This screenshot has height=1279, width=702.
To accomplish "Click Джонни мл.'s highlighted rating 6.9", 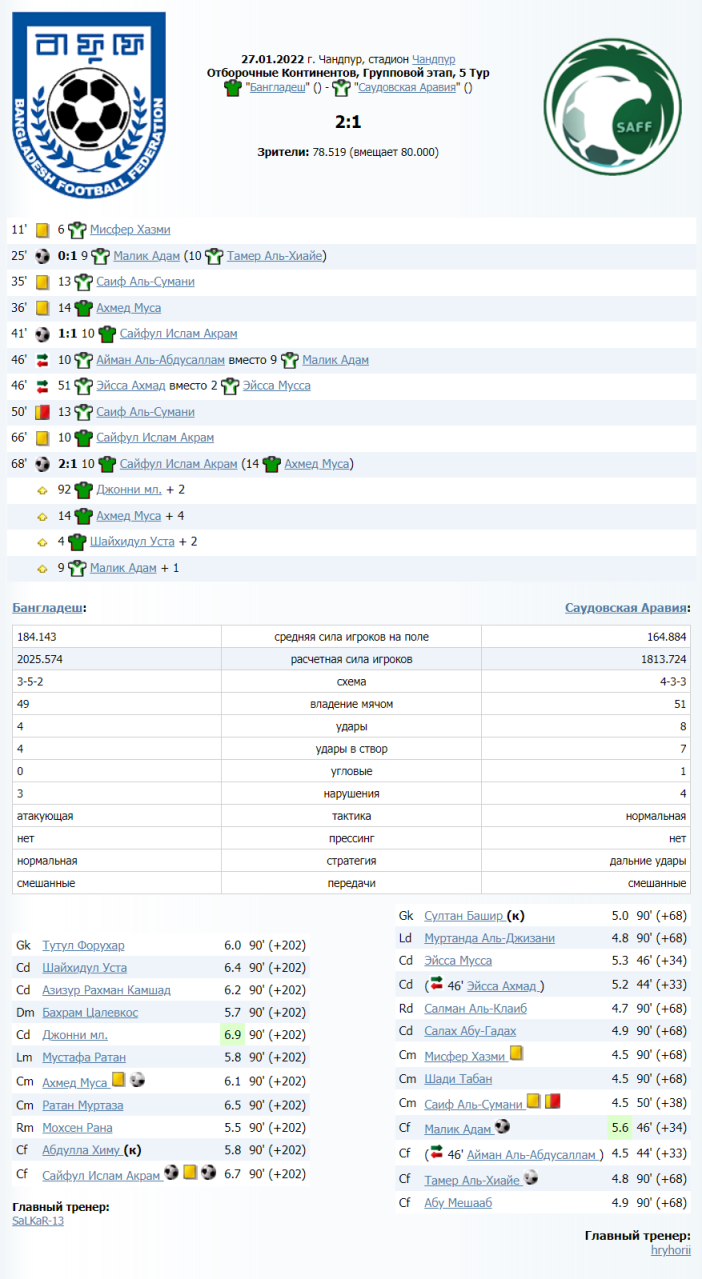I will point(233,1035).
